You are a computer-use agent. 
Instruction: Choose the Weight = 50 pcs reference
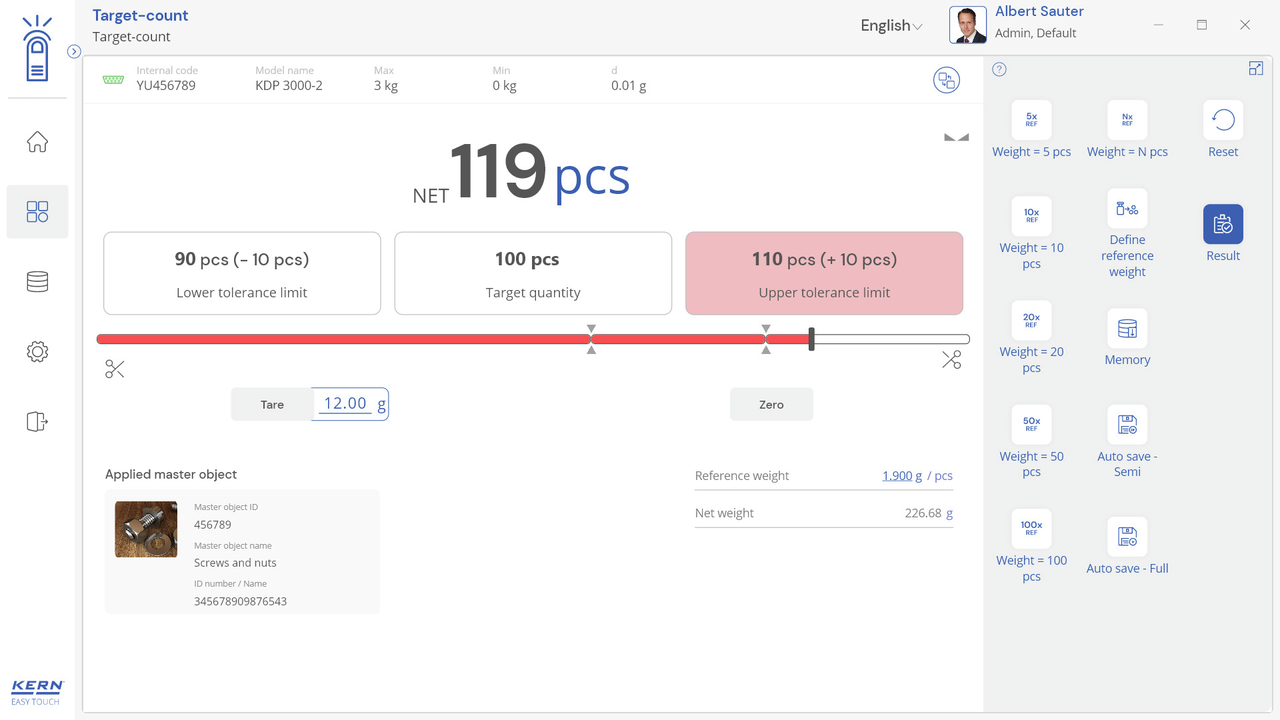pos(1031,425)
